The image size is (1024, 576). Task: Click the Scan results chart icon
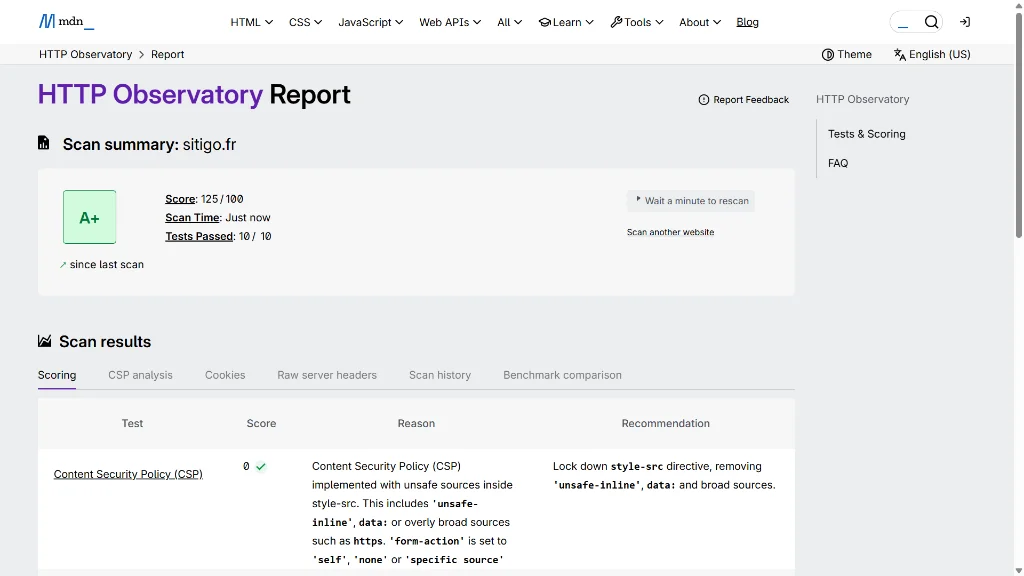44,341
